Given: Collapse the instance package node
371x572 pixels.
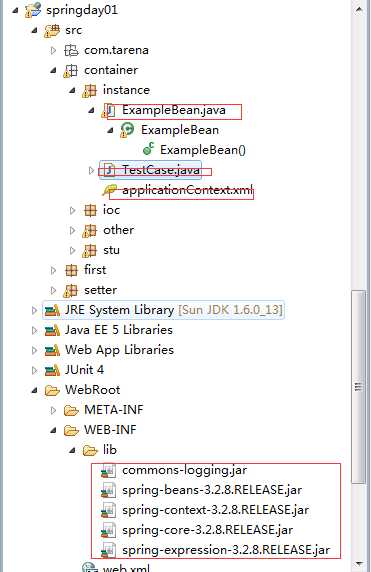Looking at the screenshot, I should (x=72, y=90).
